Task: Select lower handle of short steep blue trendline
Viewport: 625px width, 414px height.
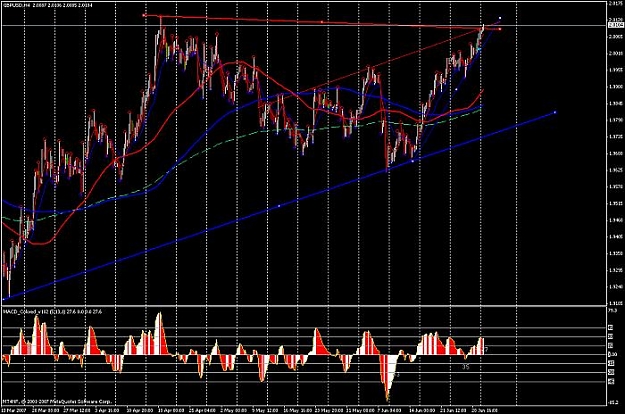Action: pyautogui.click(x=413, y=161)
